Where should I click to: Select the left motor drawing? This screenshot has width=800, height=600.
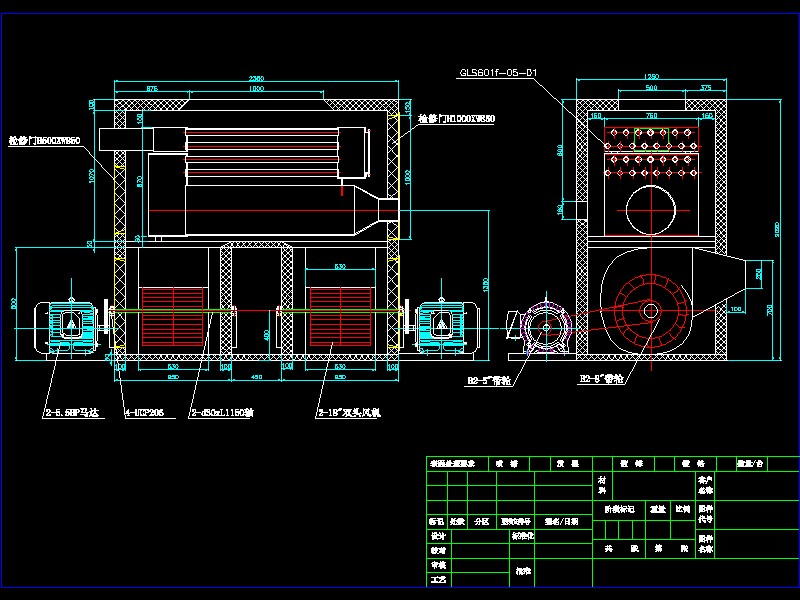click(68, 324)
